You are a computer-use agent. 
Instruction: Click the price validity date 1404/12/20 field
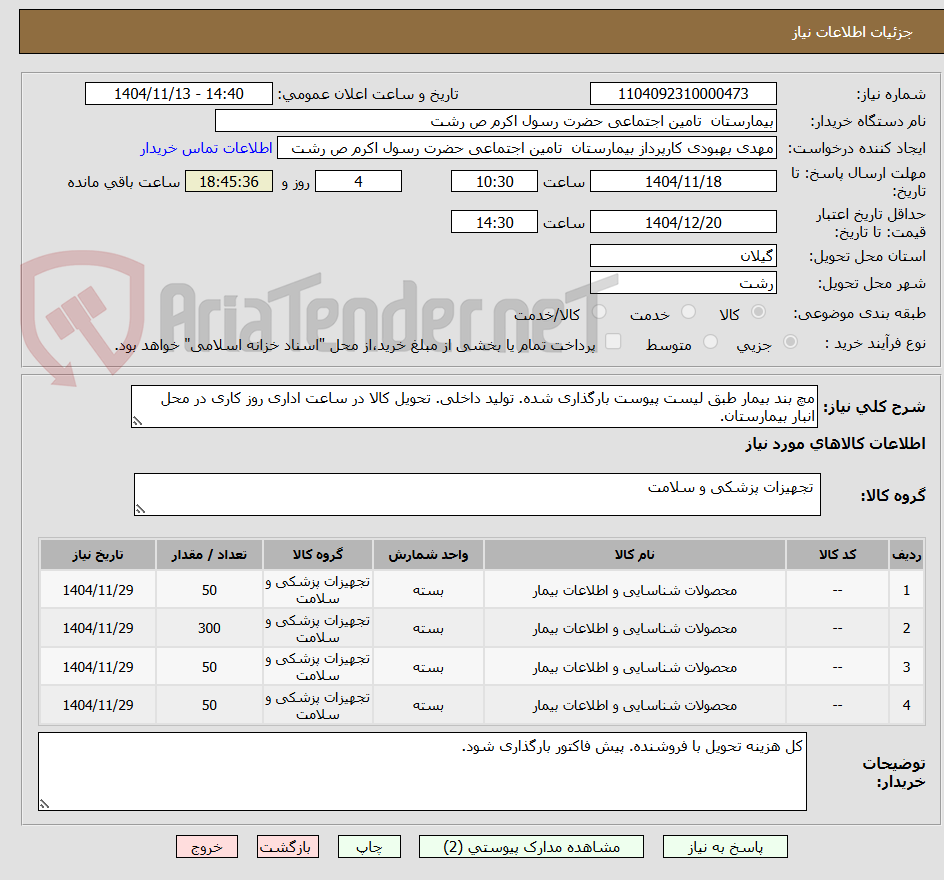pos(683,222)
